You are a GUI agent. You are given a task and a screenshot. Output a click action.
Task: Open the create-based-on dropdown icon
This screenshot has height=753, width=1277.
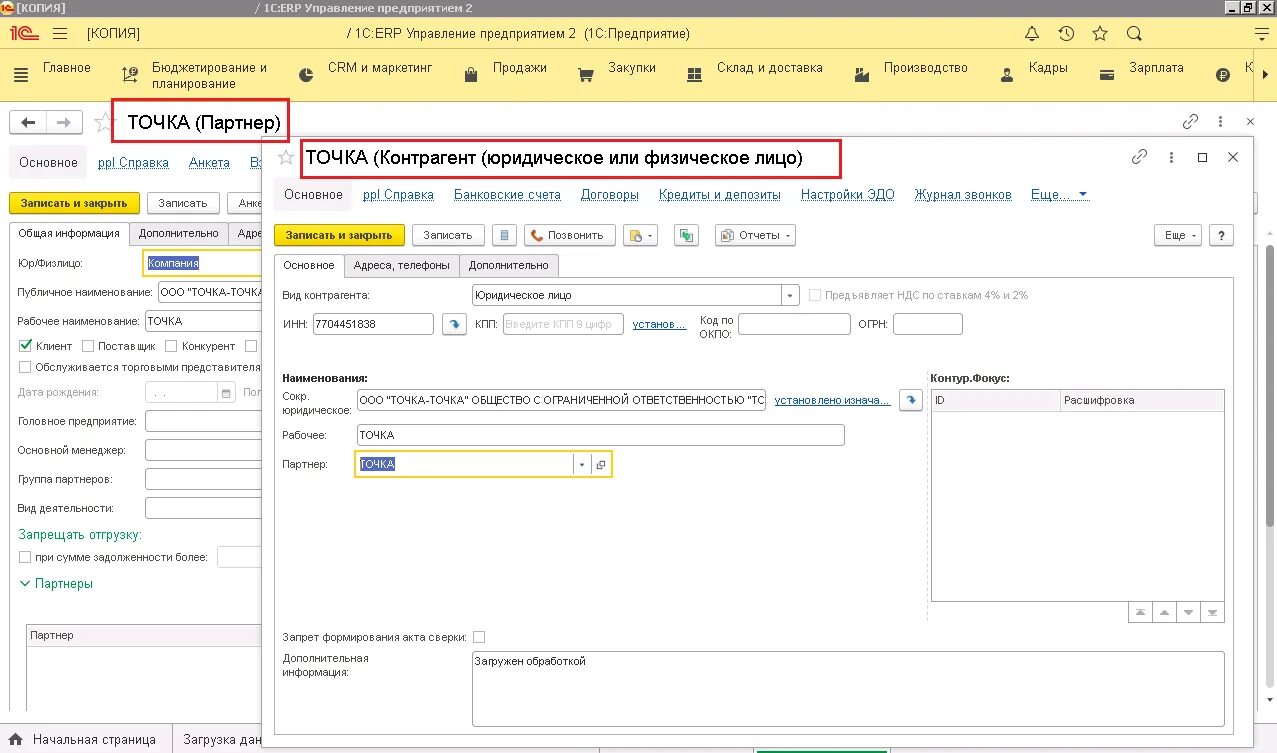tap(639, 235)
